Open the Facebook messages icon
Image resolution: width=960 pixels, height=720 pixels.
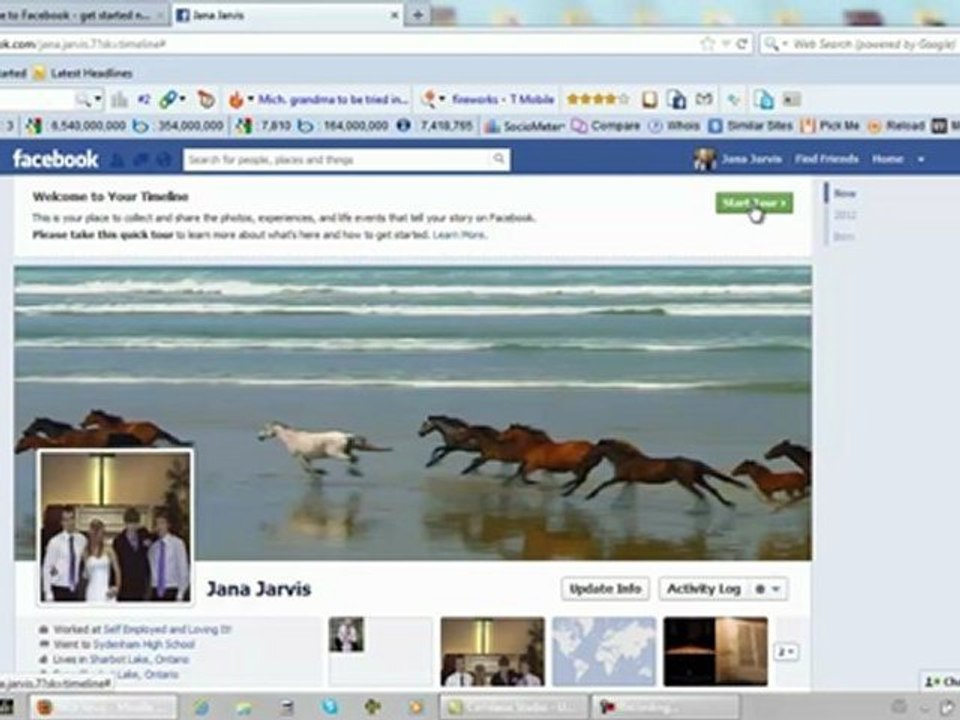point(141,160)
